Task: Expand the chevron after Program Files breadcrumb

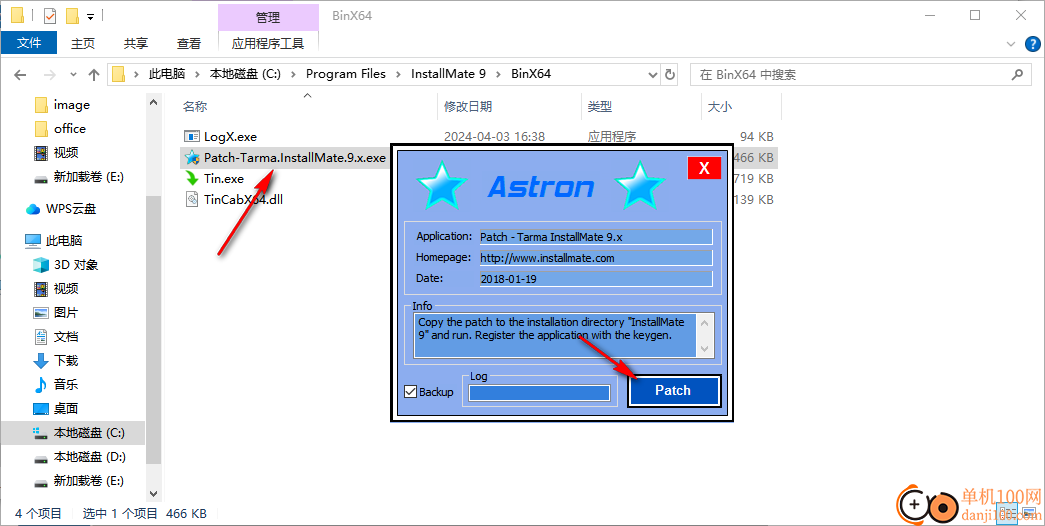Action: pos(399,74)
